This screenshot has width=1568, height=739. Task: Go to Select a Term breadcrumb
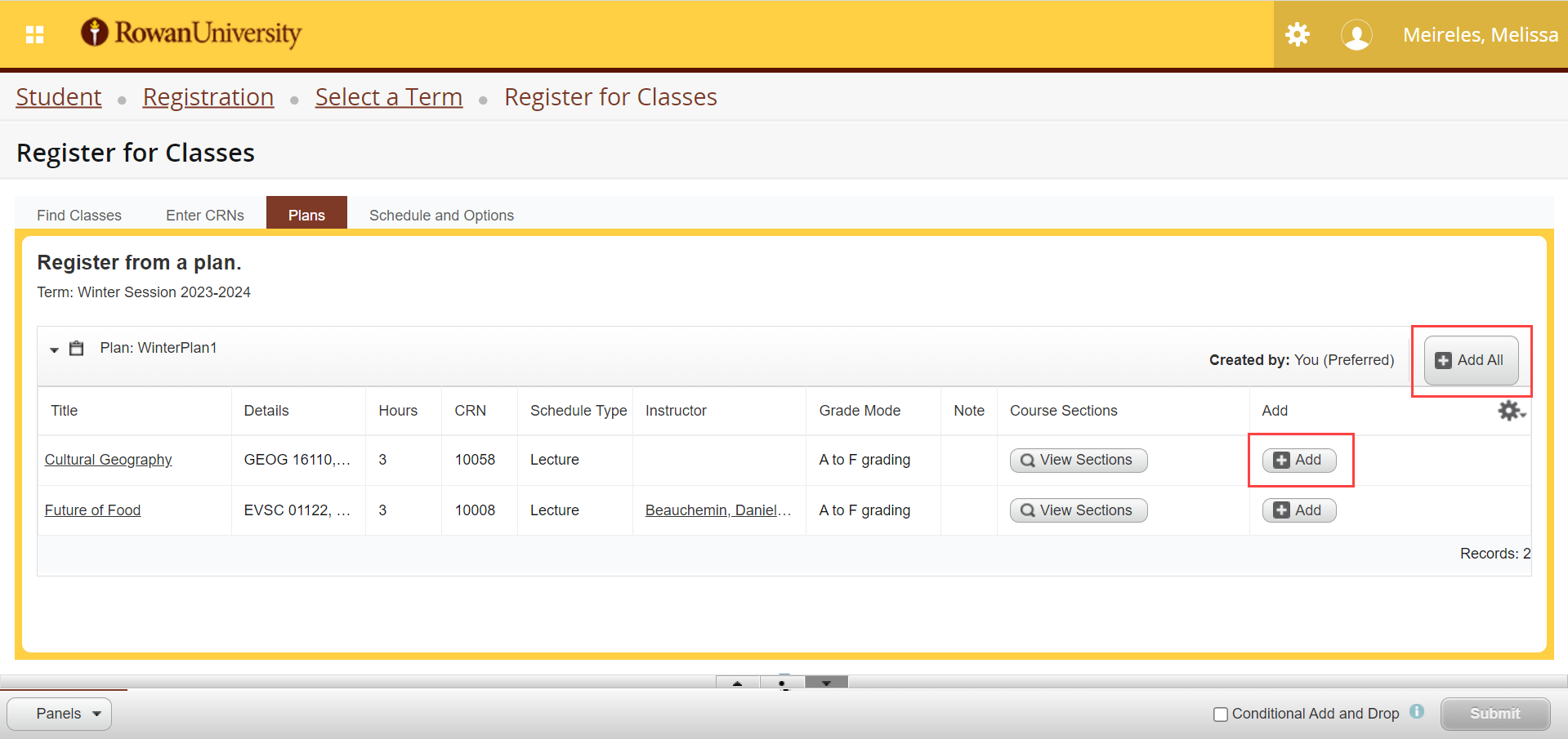pos(389,97)
